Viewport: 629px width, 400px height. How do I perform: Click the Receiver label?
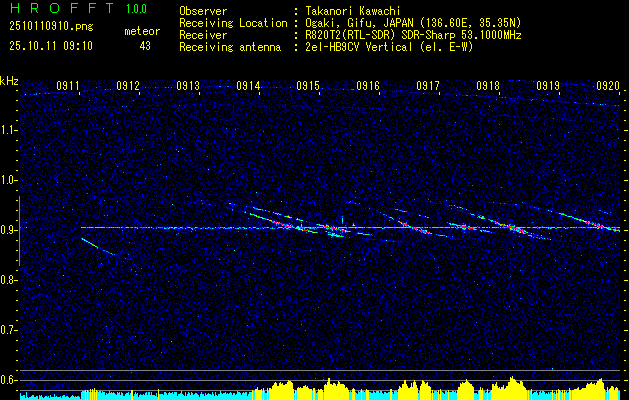point(203,35)
